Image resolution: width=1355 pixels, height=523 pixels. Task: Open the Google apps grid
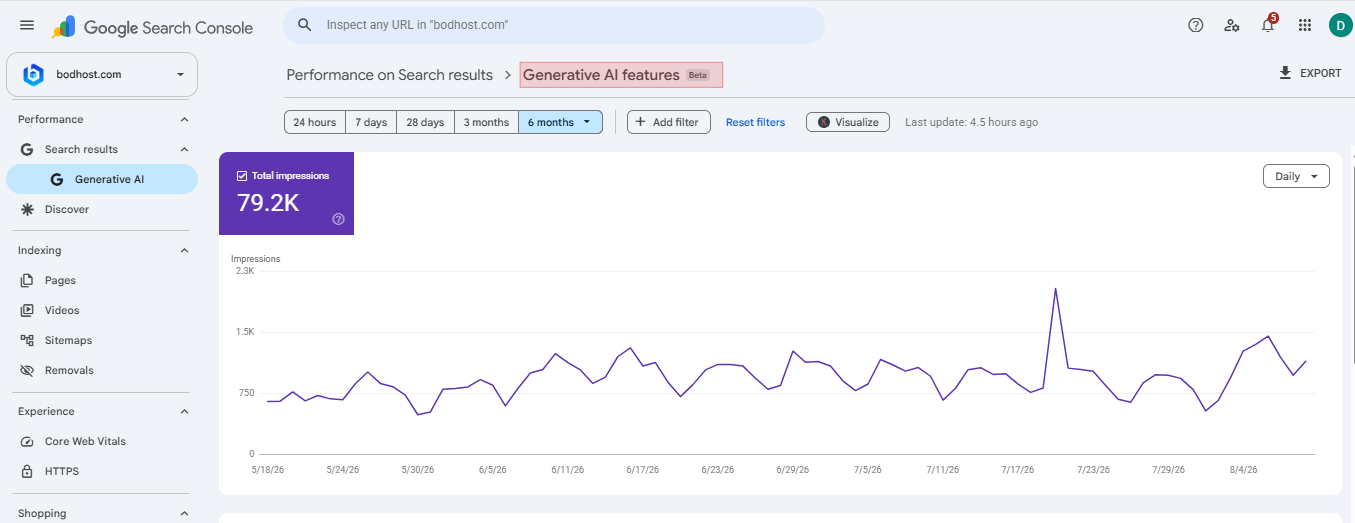click(1304, 25)
